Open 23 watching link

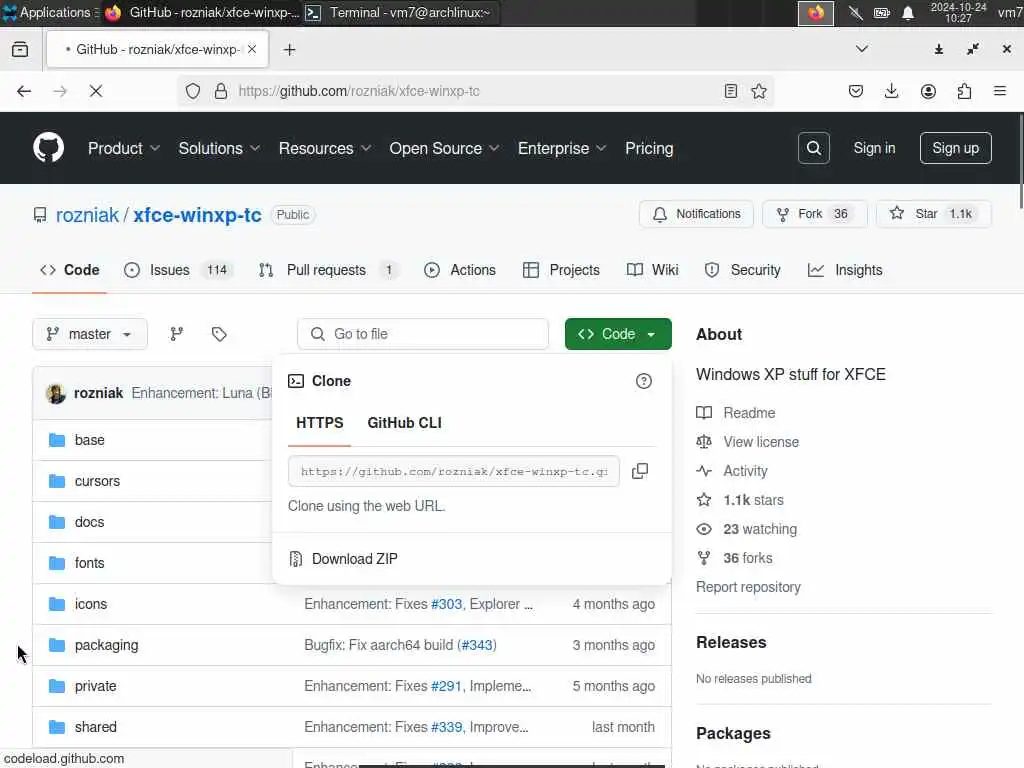(760, 529)
